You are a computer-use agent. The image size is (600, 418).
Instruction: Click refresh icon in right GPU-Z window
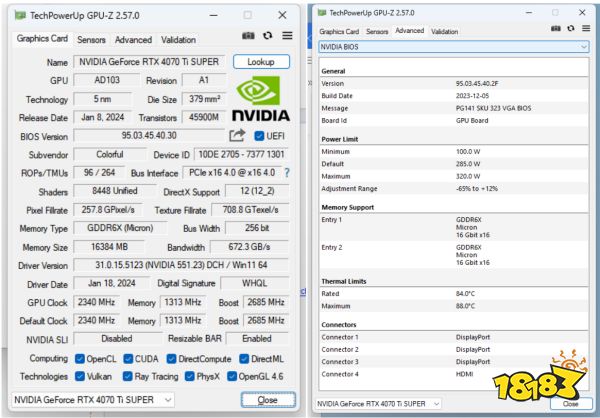point(571,28)
